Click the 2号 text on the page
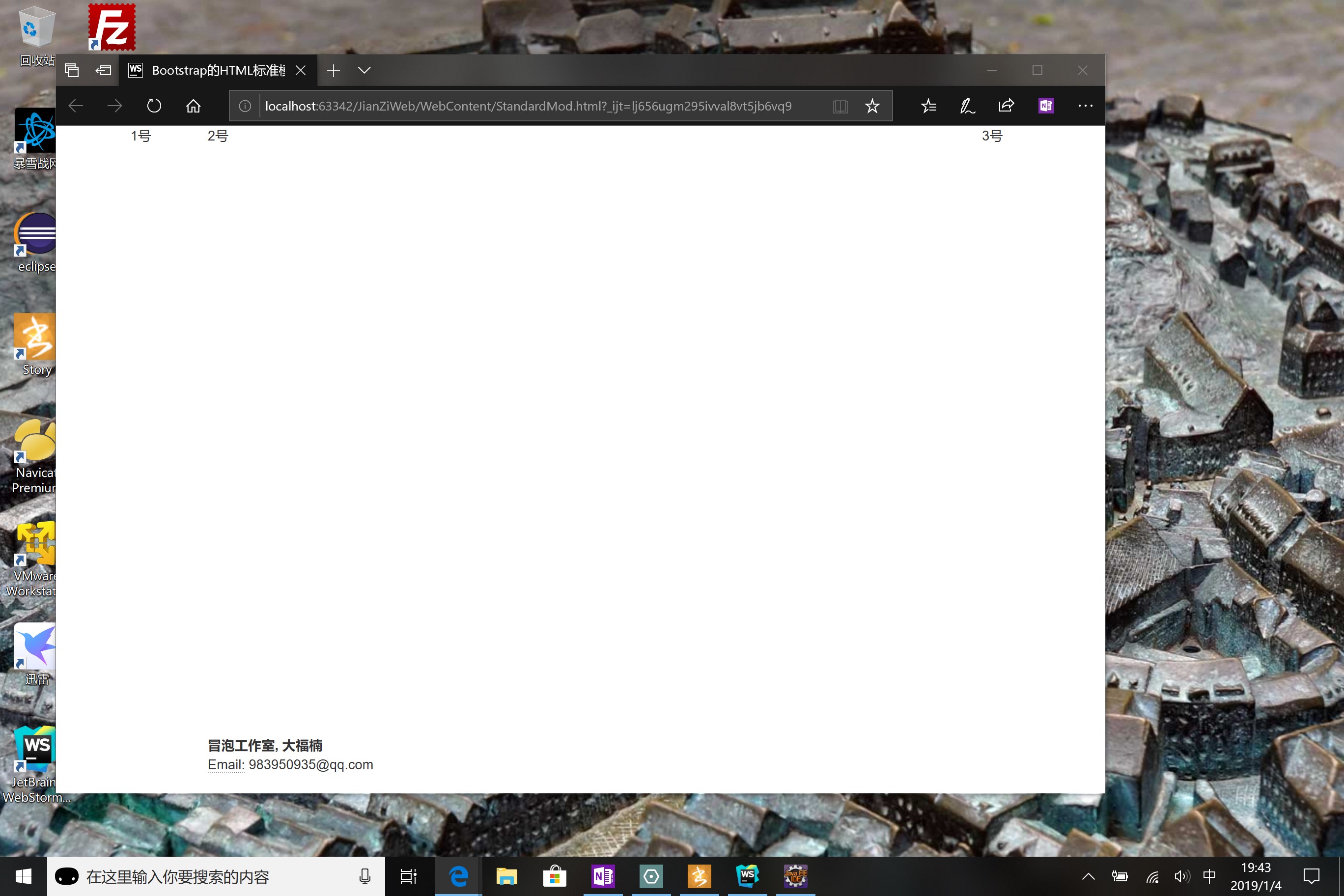 218,136
